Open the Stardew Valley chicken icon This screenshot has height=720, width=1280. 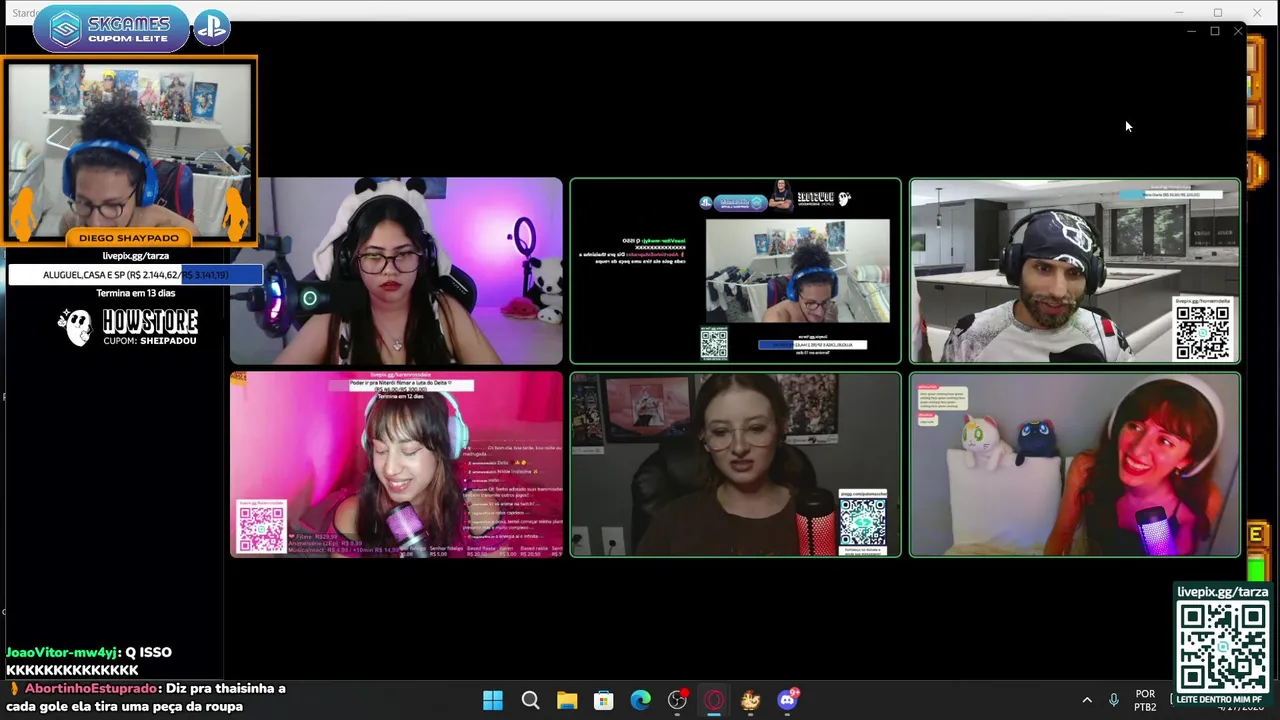pyautogui.click(x=750, y=700)
